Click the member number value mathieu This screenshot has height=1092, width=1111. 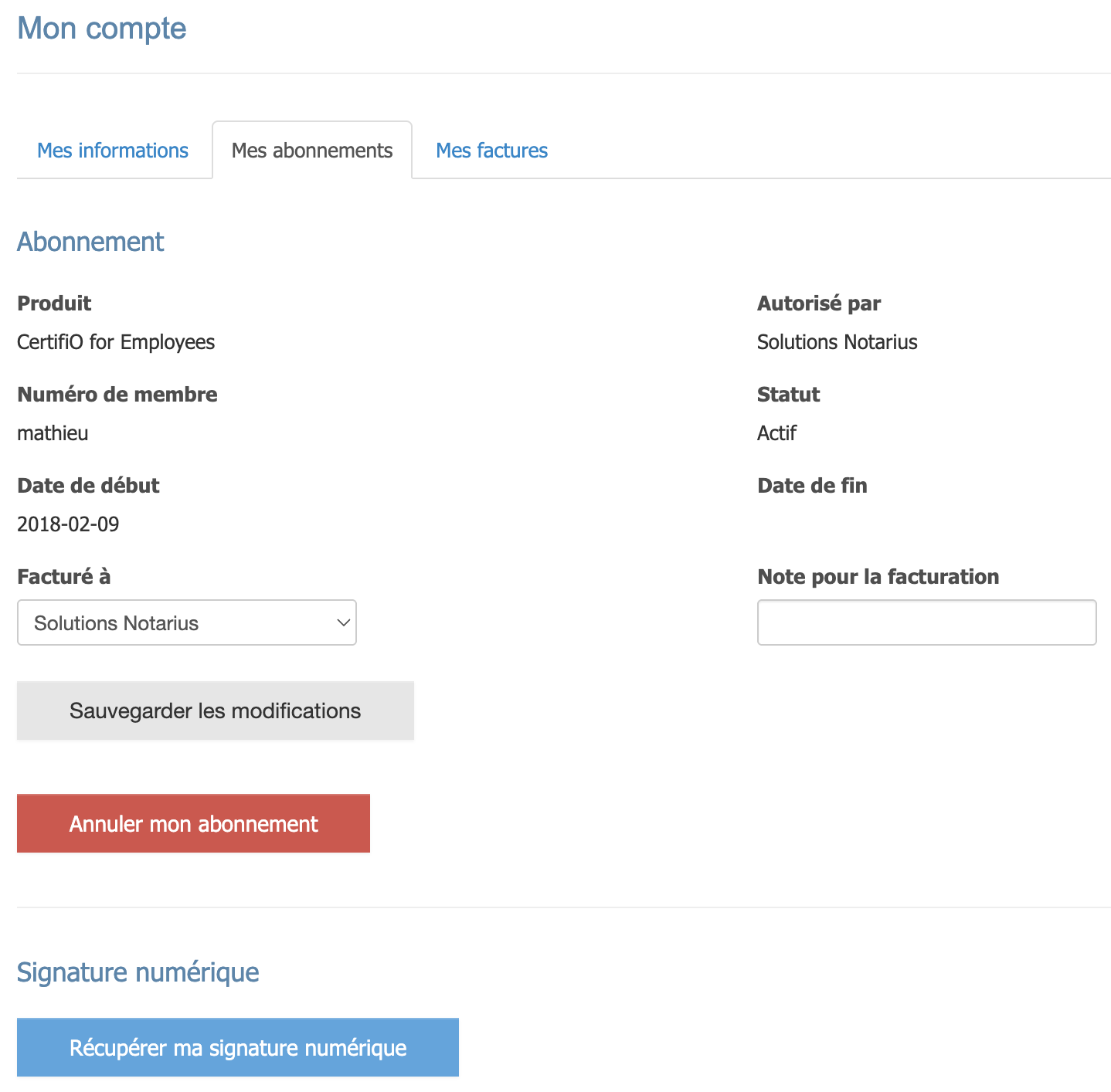point(53,433)
